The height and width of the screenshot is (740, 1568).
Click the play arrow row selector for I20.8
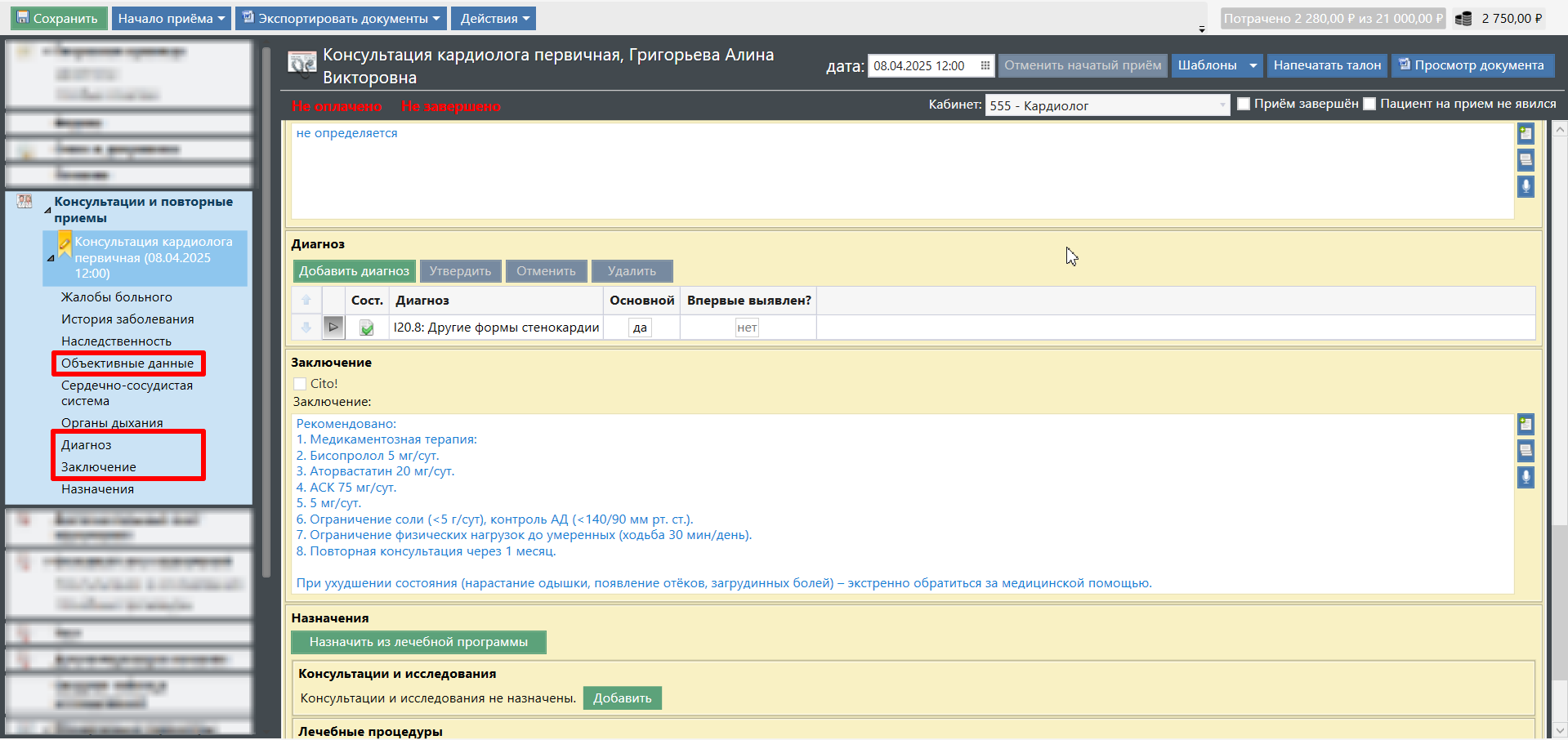pos(333,328)
